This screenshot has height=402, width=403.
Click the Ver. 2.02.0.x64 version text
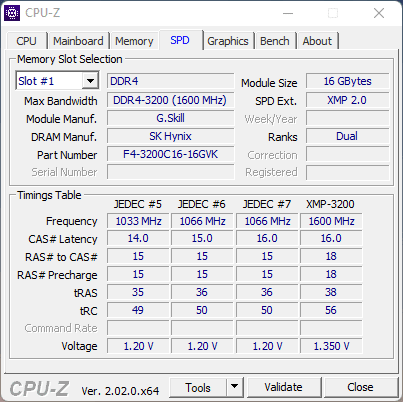120,391
